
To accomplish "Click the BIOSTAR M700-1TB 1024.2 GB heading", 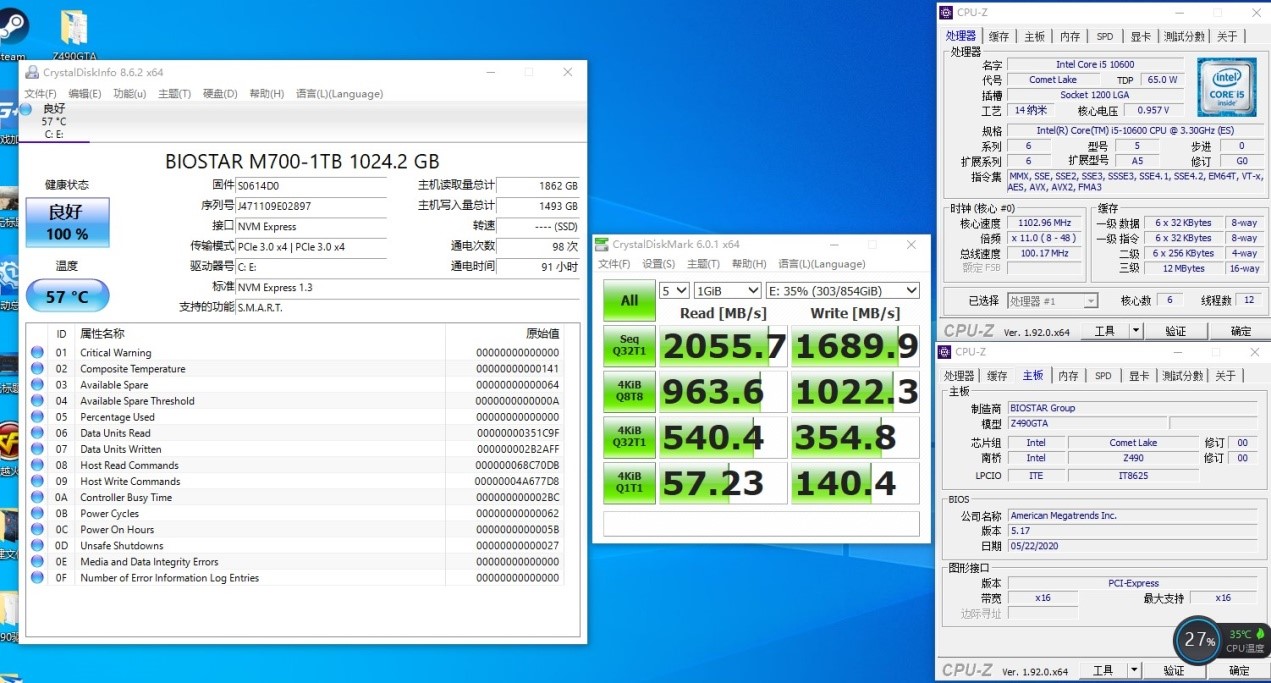I will point(302,161).
